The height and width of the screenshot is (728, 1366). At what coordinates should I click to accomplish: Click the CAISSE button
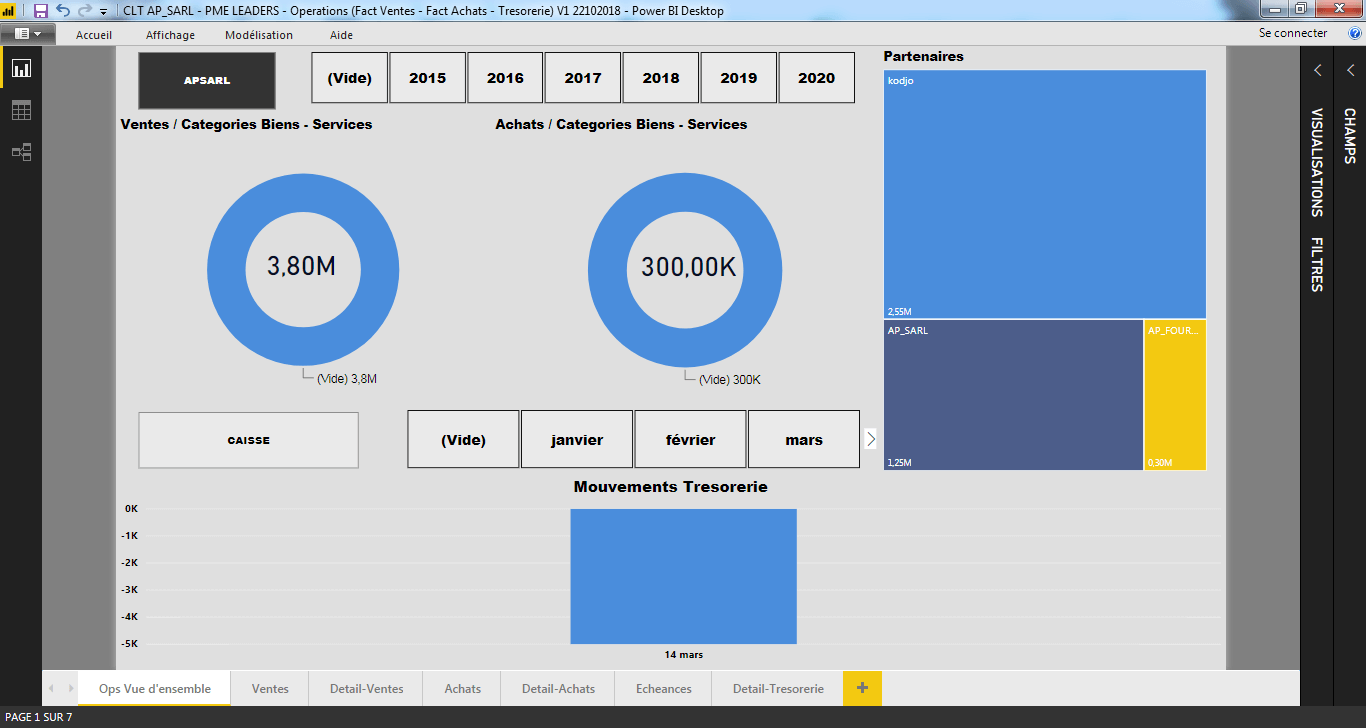pyautogui.click(x=248, y=440)
